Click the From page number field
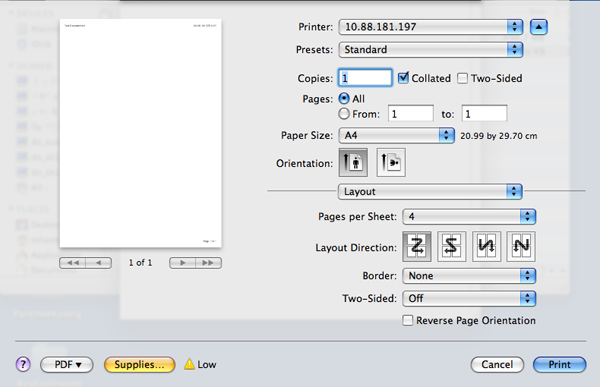 [411, 114]
